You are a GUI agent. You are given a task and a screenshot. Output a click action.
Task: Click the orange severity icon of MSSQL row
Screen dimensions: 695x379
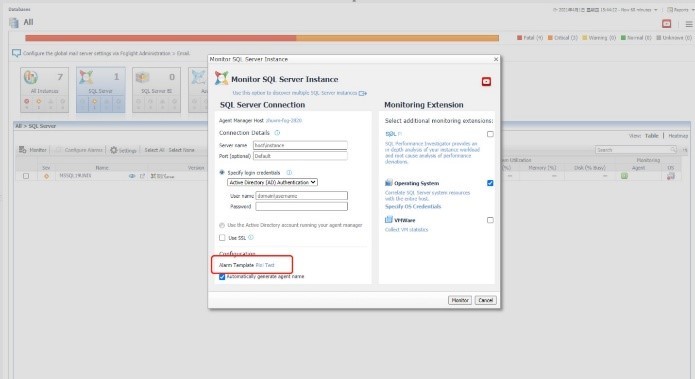tap(46, 176)
